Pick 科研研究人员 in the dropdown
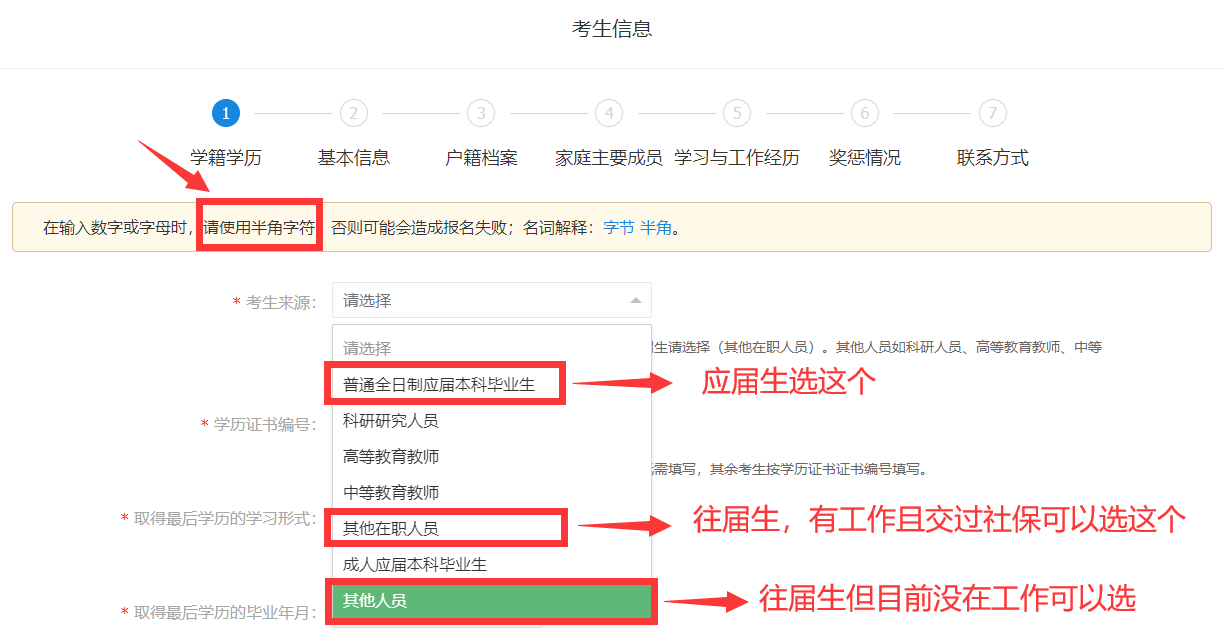Viewport: 1224px width, 641px height. point(391,421)
